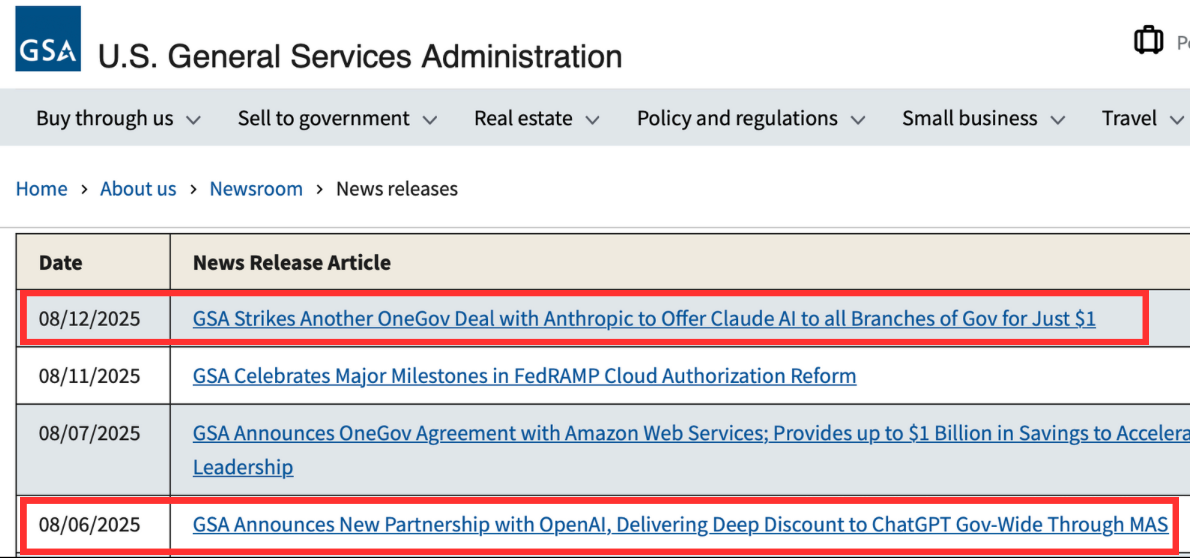Open OpenAI ChatGPT partnership article

coord(680,524)
